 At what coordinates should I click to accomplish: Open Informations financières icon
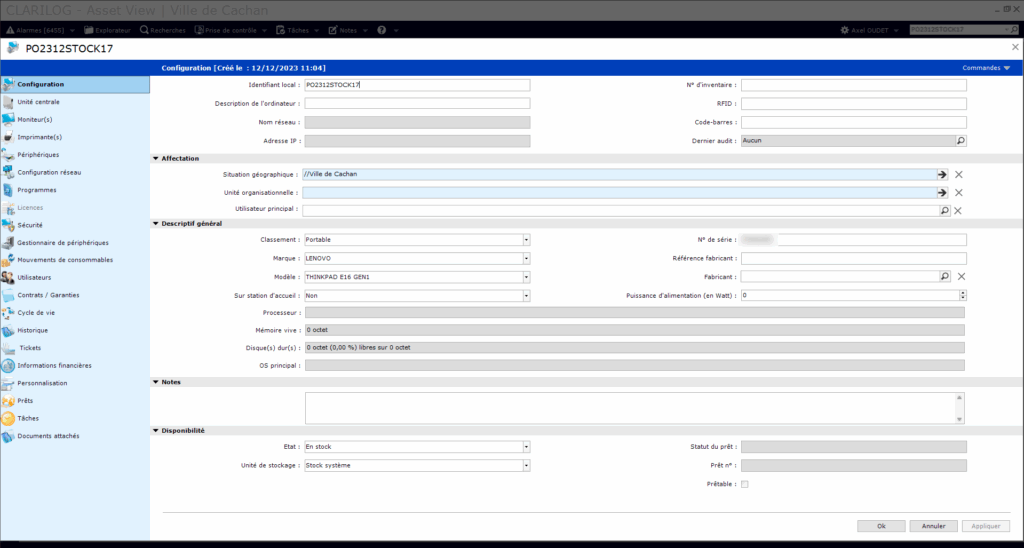pyautogui.click(x=8, y=366)
